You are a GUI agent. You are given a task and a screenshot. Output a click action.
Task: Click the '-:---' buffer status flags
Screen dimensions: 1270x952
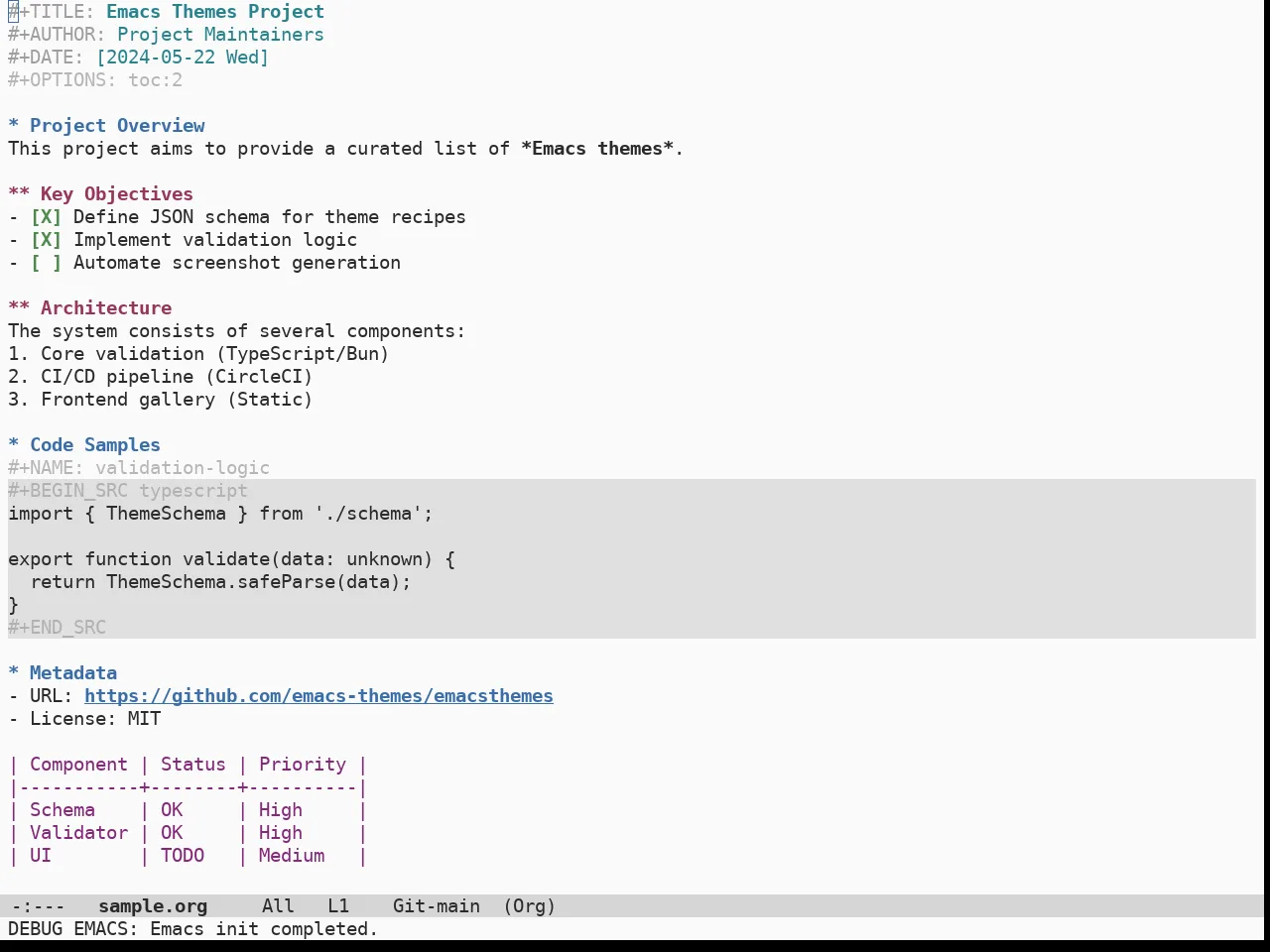coord(39,906)
